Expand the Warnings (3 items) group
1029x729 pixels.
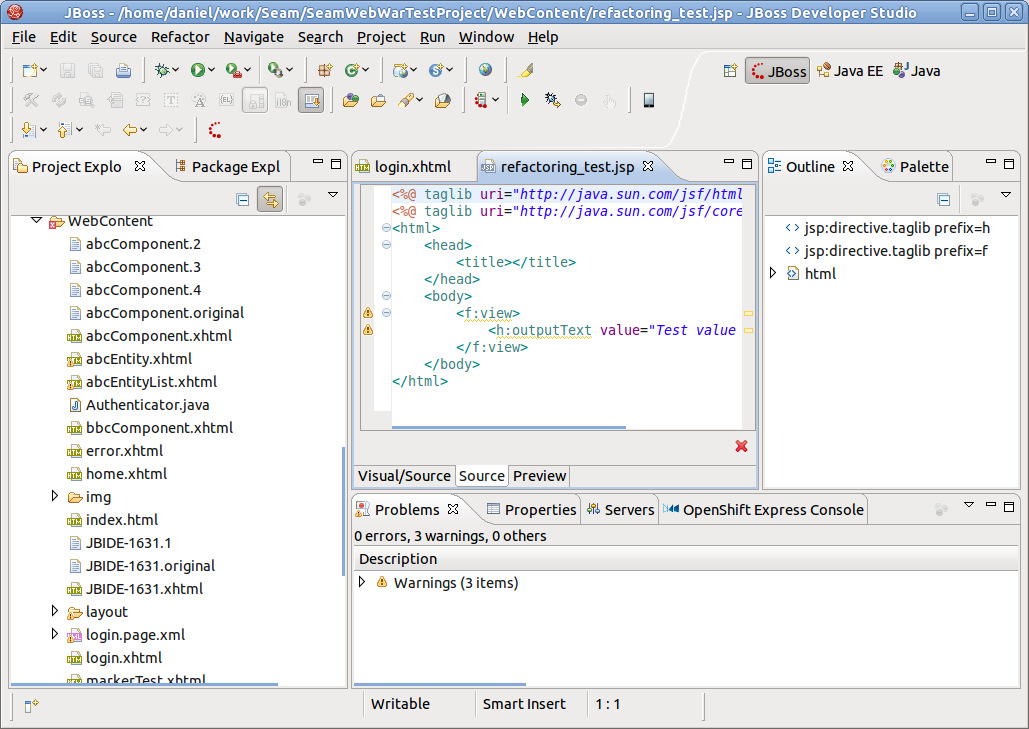pos(362,582)
